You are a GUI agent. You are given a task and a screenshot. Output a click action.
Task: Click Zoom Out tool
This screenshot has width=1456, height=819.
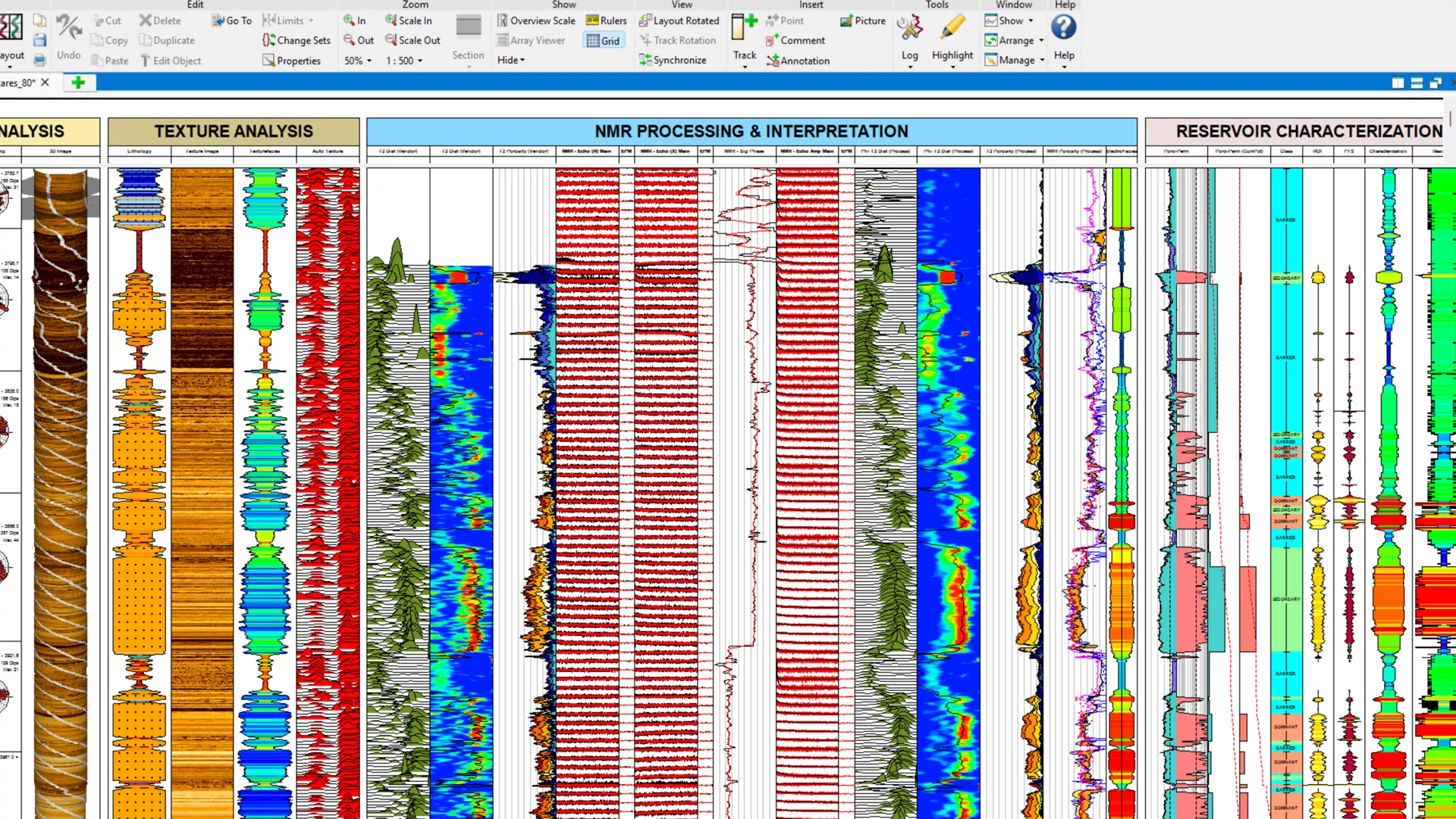(358, 40)
